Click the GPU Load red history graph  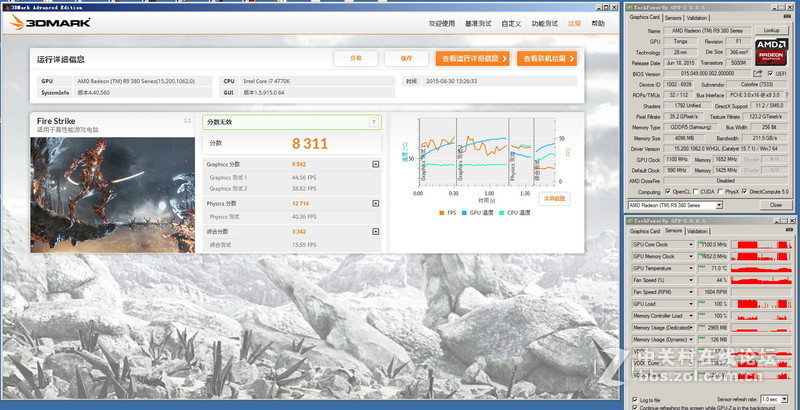(x=761, y=304)
